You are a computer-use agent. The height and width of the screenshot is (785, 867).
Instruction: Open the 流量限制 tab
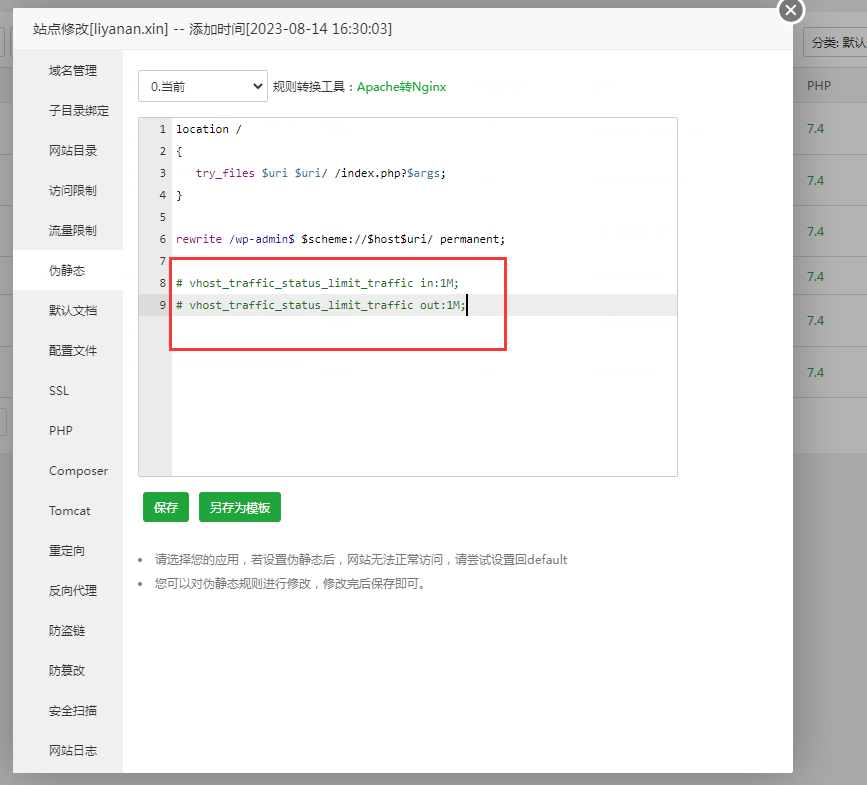(73, 231)
